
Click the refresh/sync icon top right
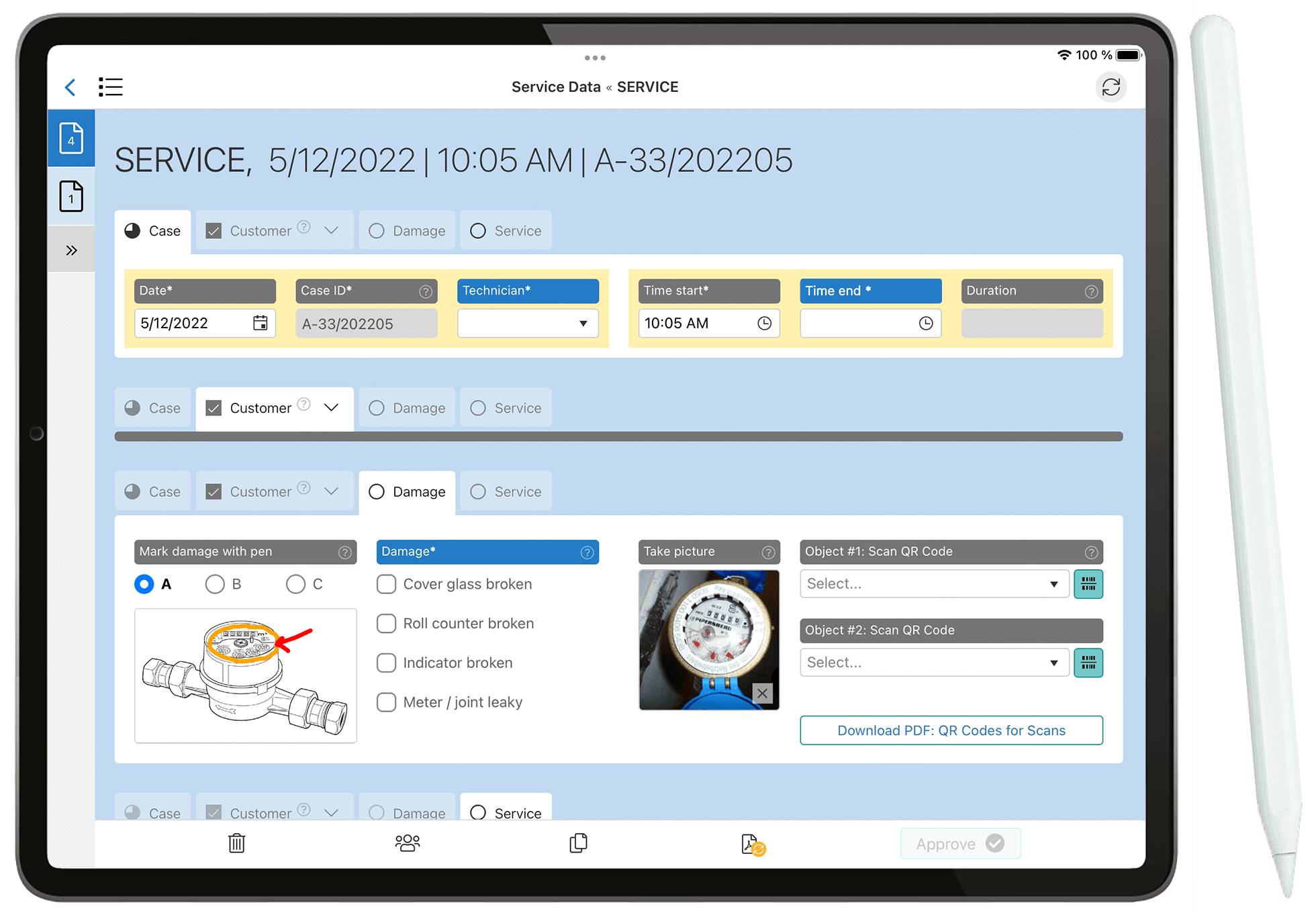pos(1111,87)
